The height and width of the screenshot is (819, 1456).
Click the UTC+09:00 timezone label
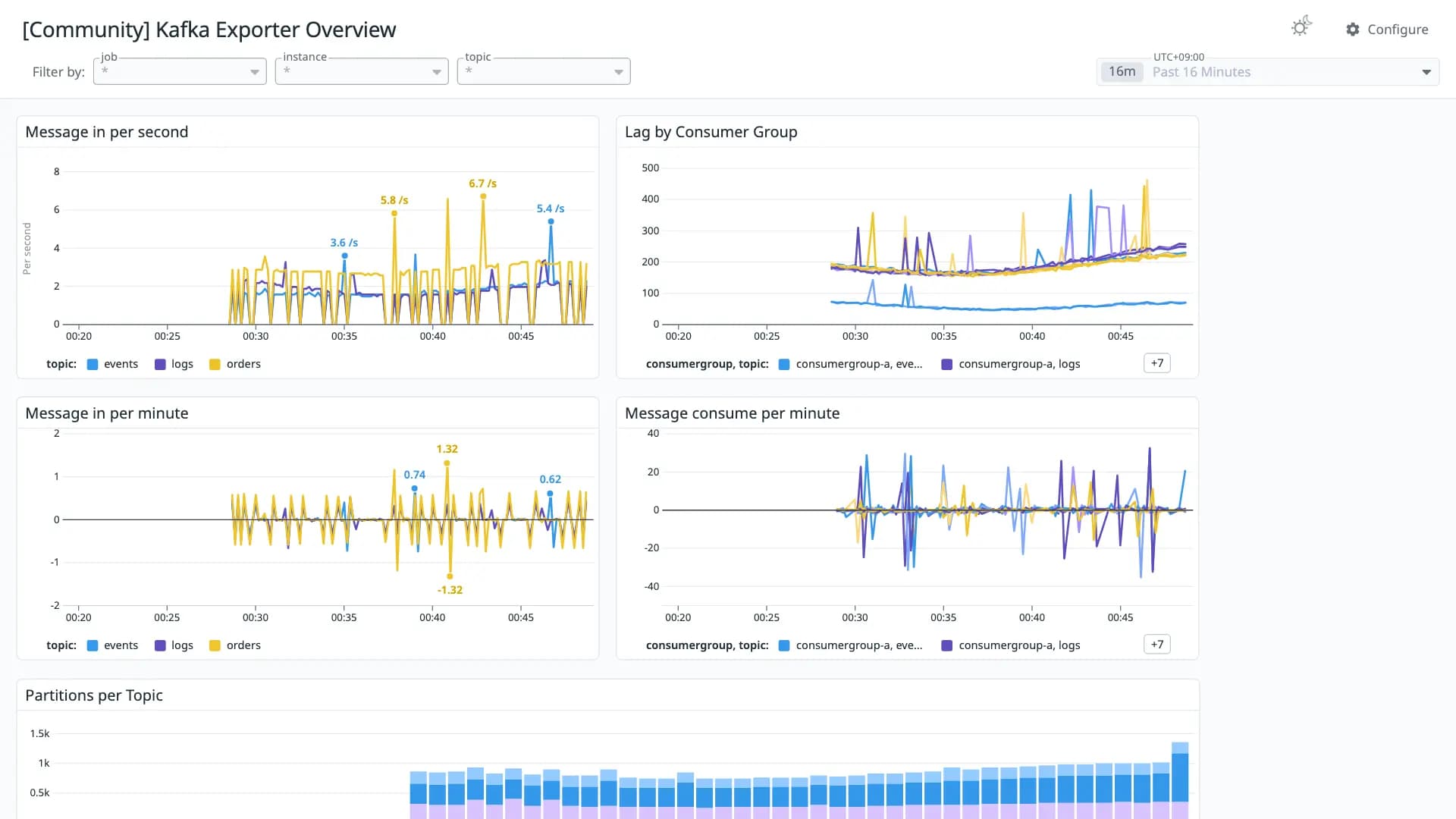[x=1178, y=57]
